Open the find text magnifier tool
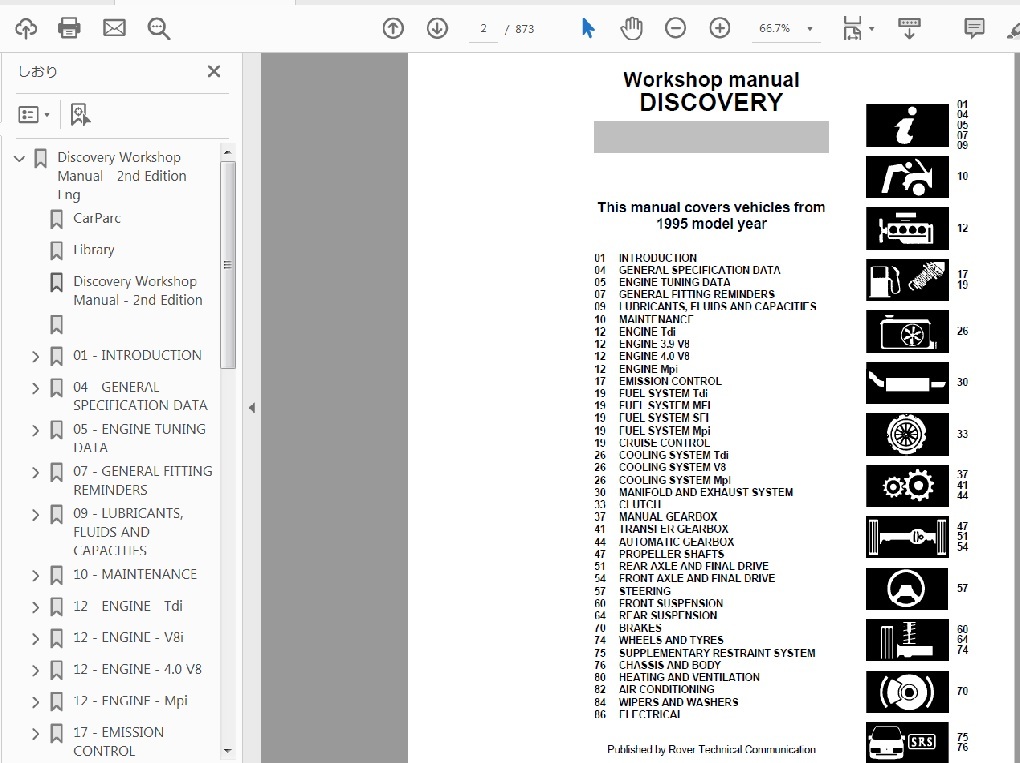The height and width of the screenshot is (763, 1020). 159,29
